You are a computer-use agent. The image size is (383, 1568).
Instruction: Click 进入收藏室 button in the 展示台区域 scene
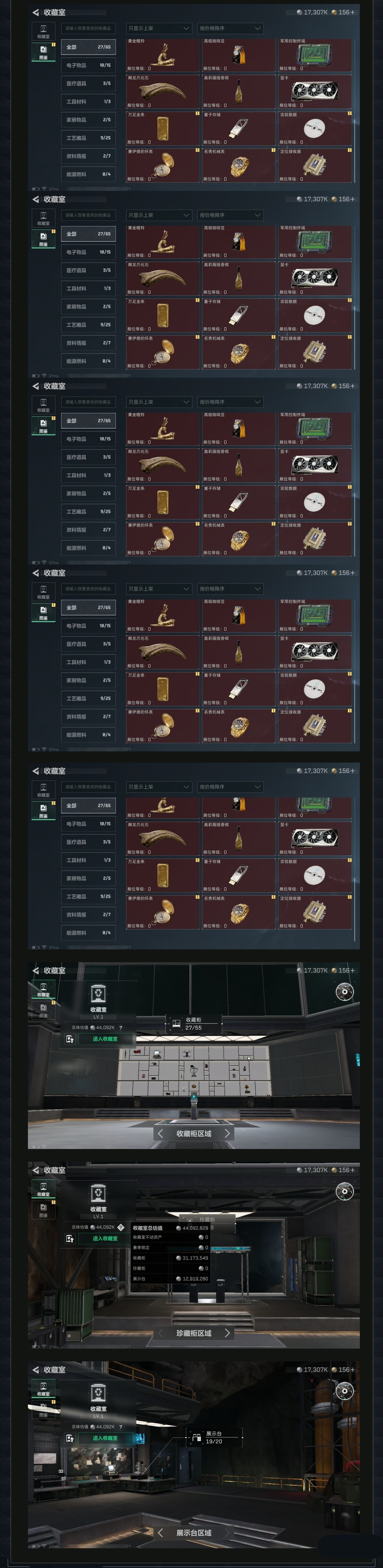point(105,1438)
